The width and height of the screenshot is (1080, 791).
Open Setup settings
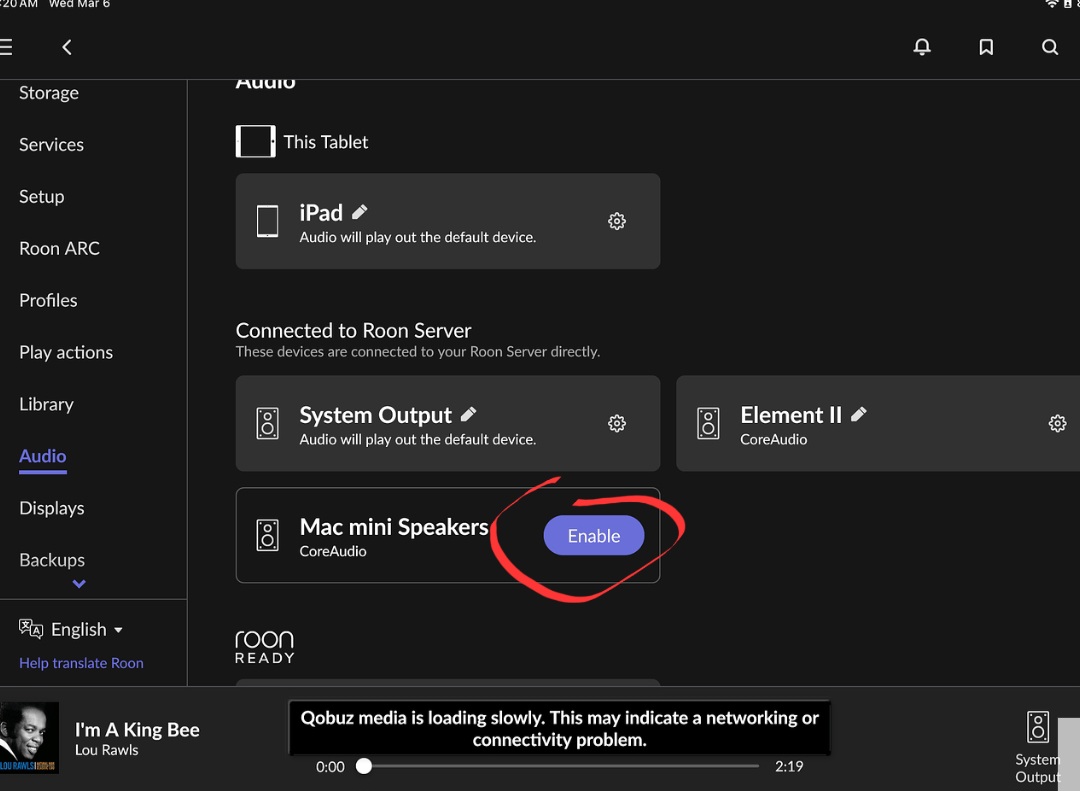click(41, 196)
